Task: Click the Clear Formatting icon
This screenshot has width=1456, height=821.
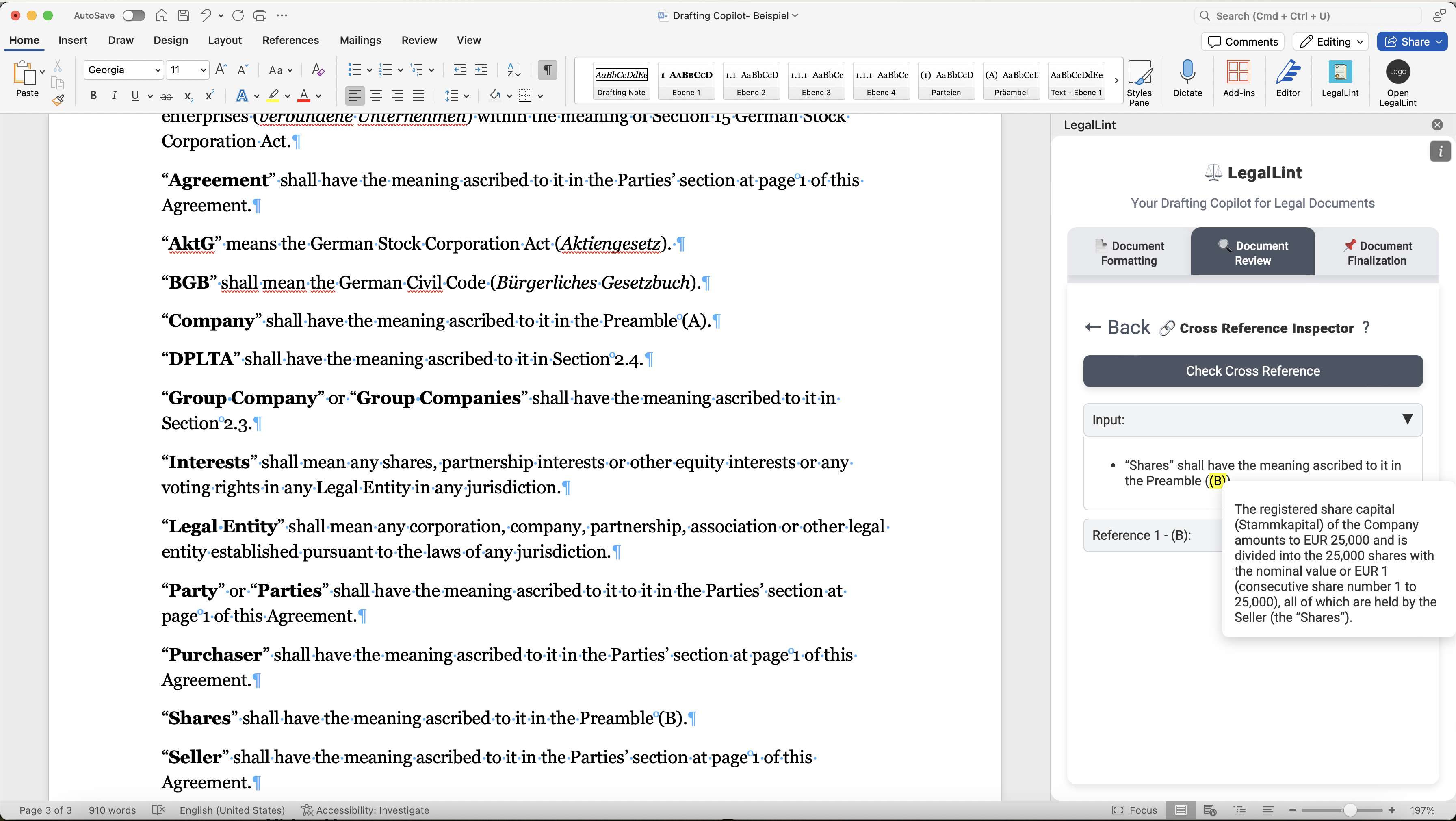Action: coord(318,70)
